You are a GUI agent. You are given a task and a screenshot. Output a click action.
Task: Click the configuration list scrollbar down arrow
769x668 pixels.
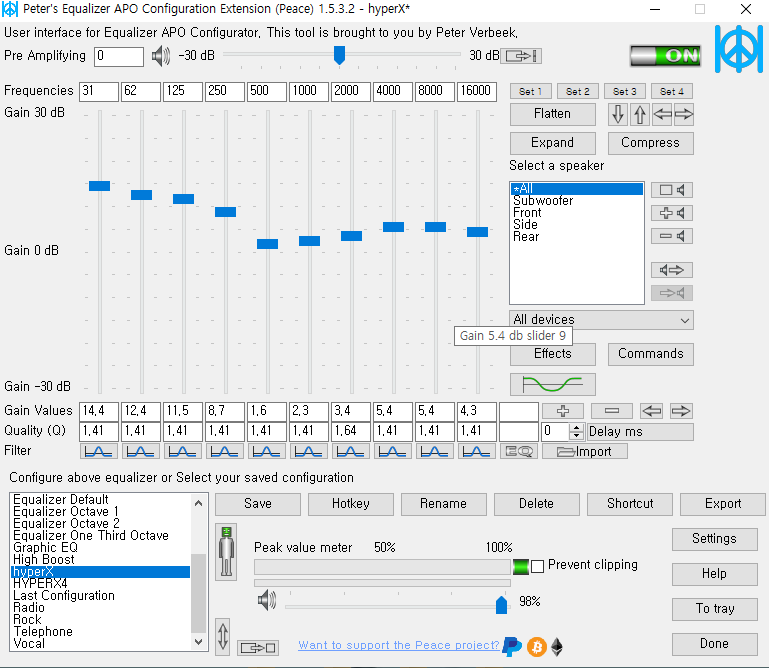(x=199, y=642)
